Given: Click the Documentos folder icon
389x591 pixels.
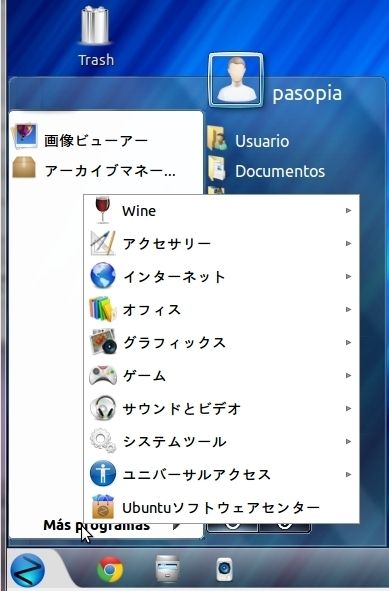Looking at the screenshot, I should coord(218,168).
